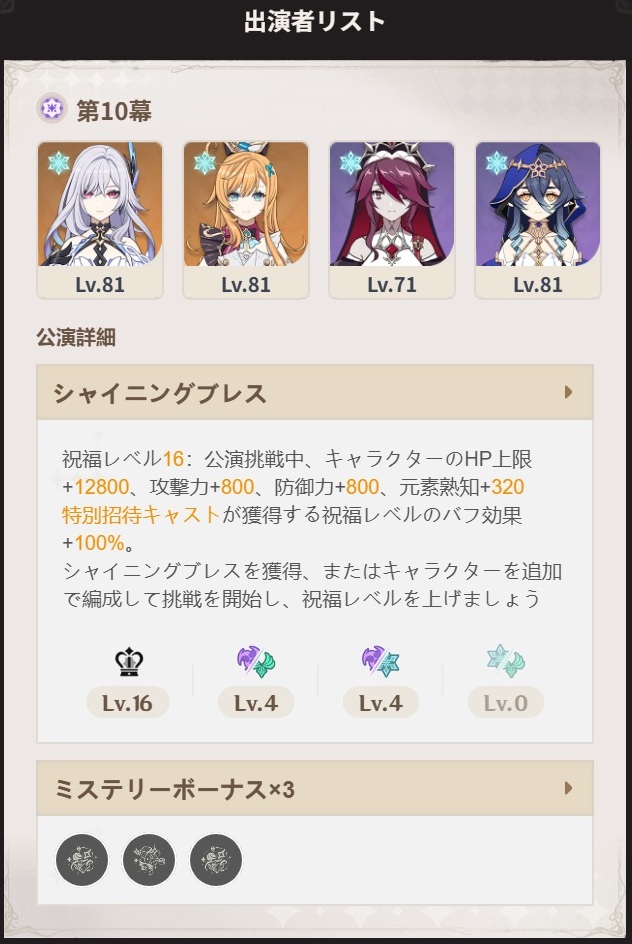Click the purple Act 10 star emblem
The width and height of the screenshot is (632, 944).
52,109
